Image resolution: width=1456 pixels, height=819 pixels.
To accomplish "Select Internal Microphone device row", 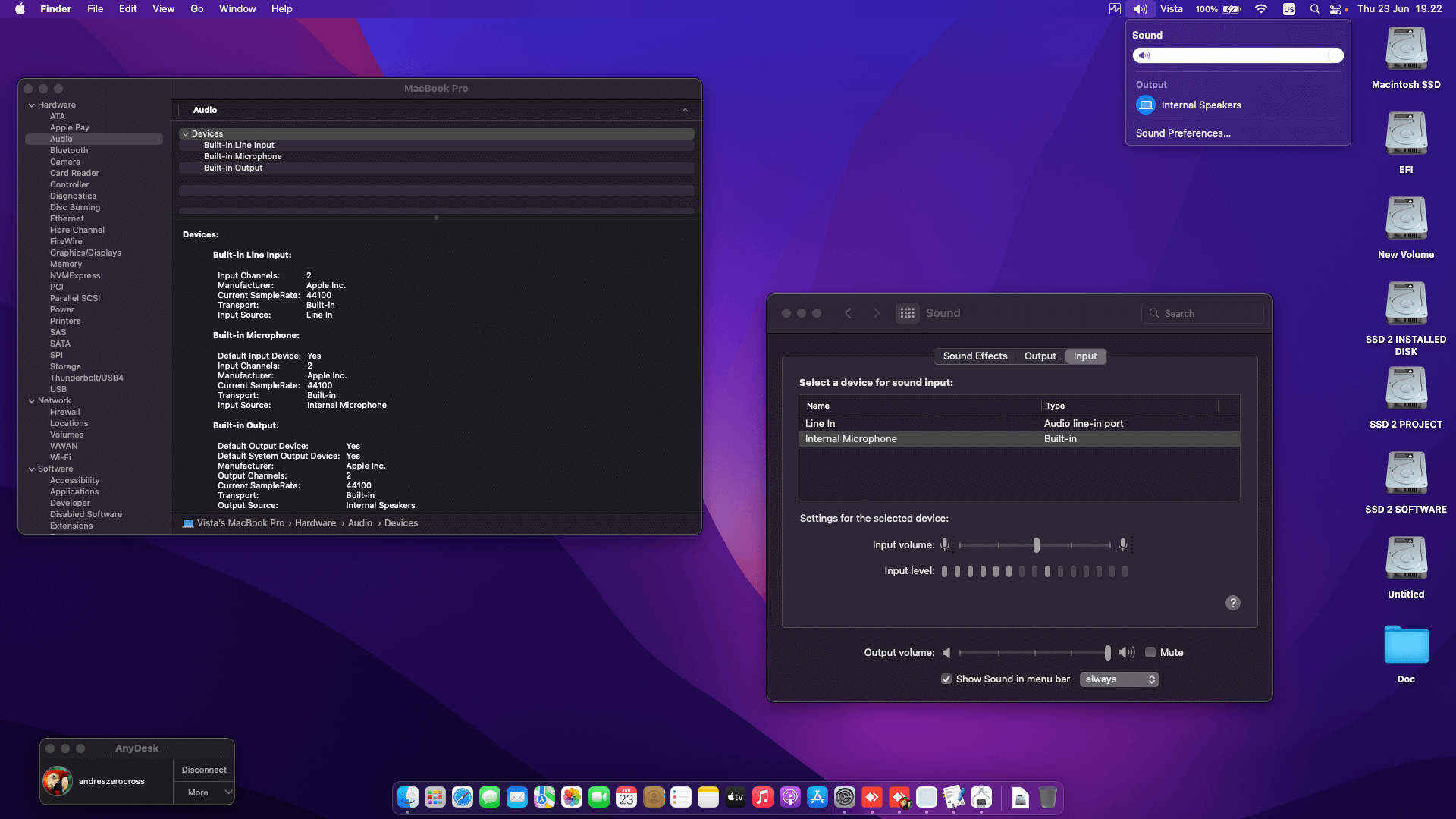I will pos(1019,438).
